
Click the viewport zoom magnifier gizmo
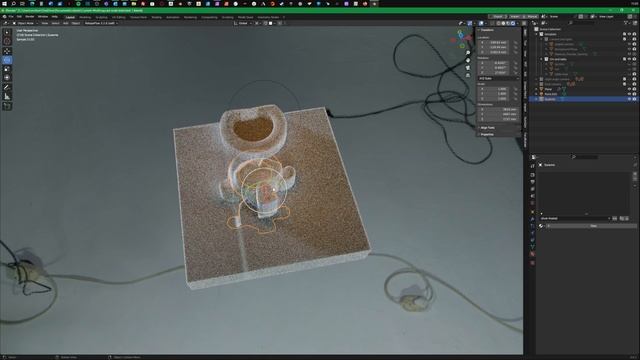468,53
